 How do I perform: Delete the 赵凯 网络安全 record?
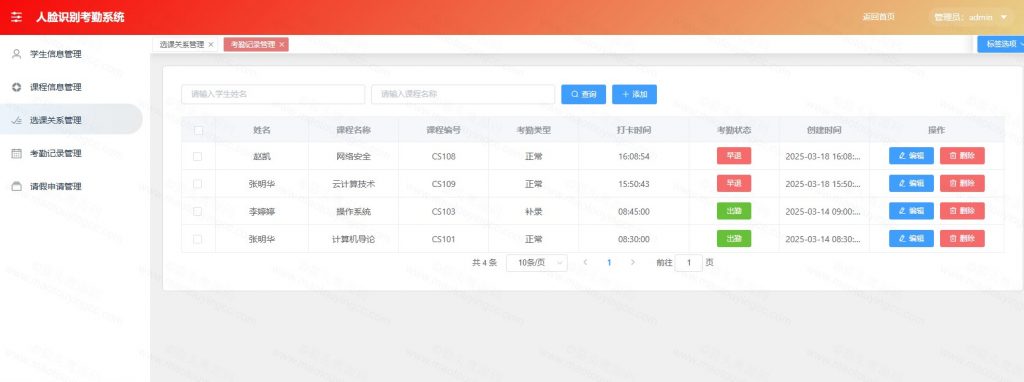click(962, 156)
